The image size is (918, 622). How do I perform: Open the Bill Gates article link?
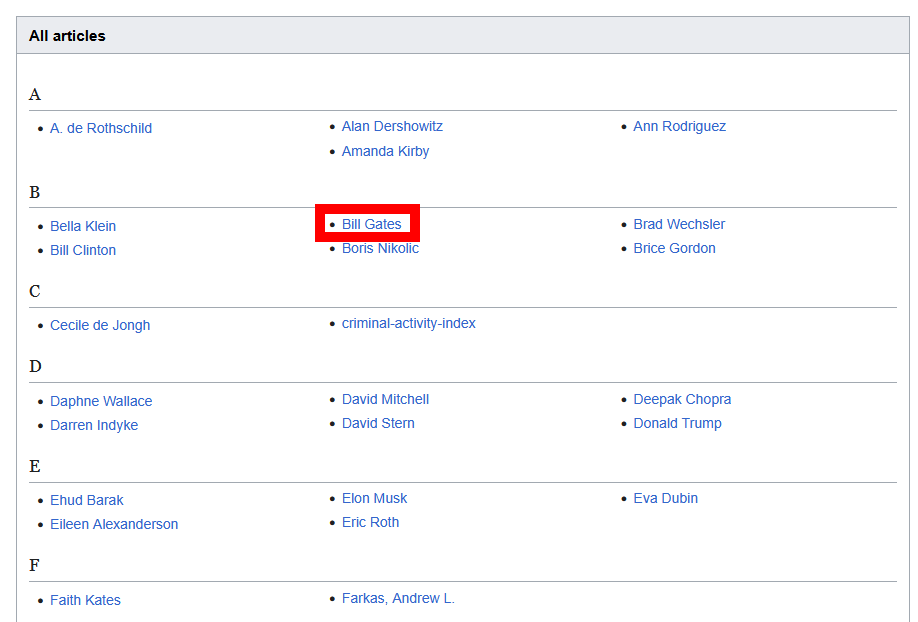tap(371, 224)
